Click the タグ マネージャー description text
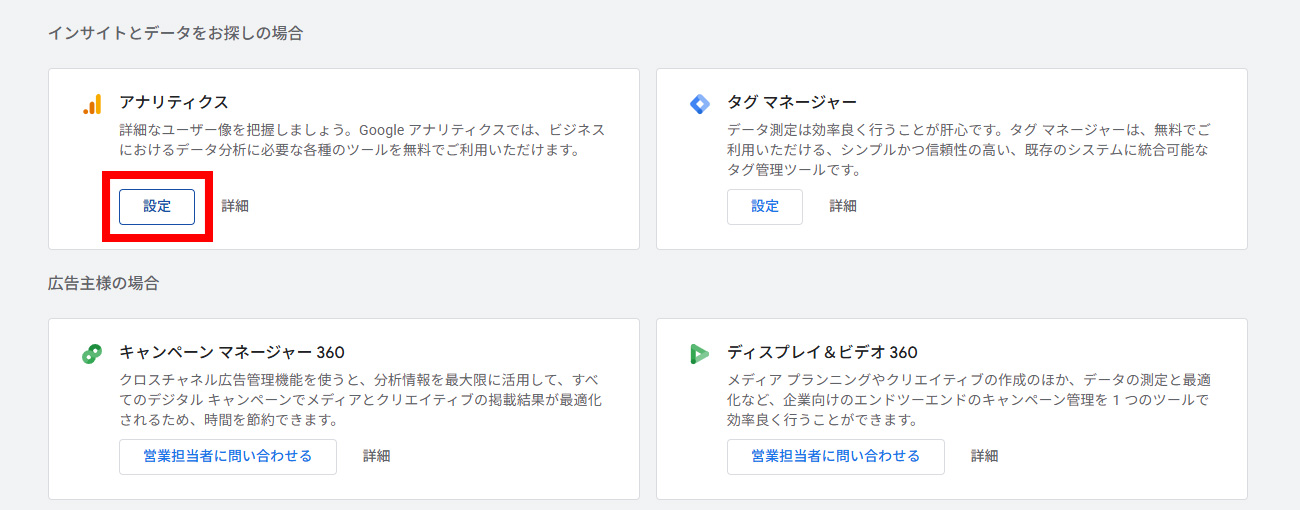Image resolution: width=1300 pixels, height=510 pixels. point(968,150)
